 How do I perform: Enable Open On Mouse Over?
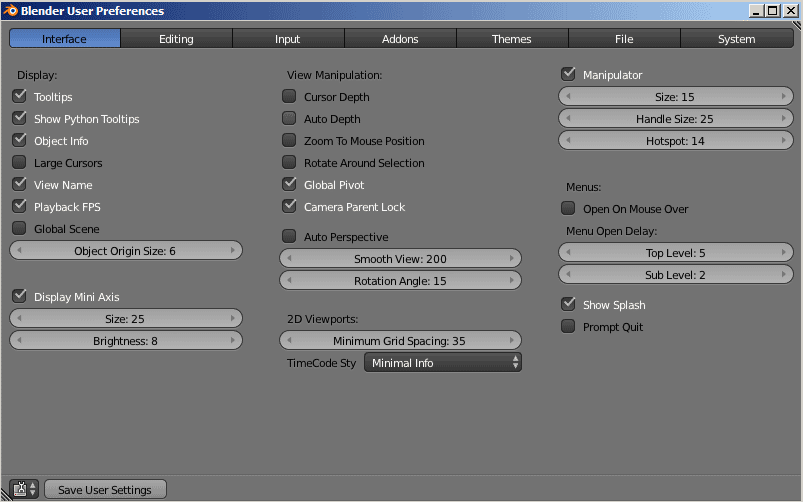click(568, 208)
